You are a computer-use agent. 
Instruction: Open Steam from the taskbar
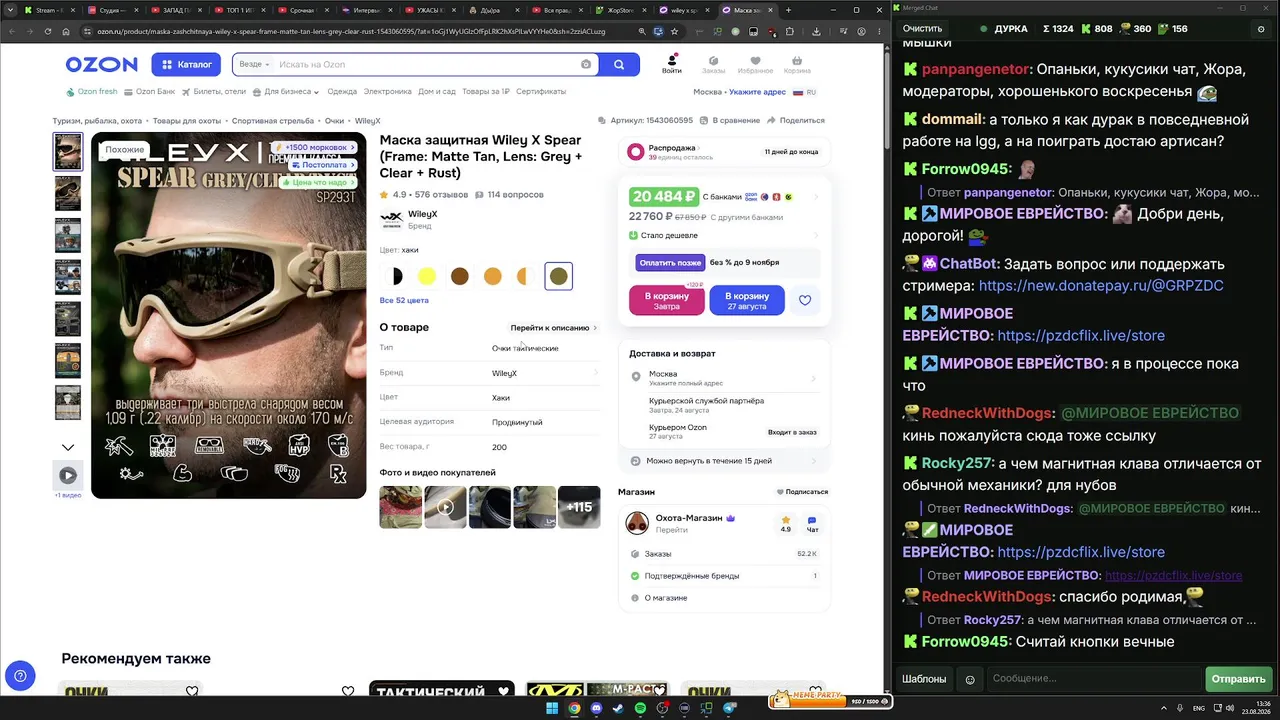point(617,709)
